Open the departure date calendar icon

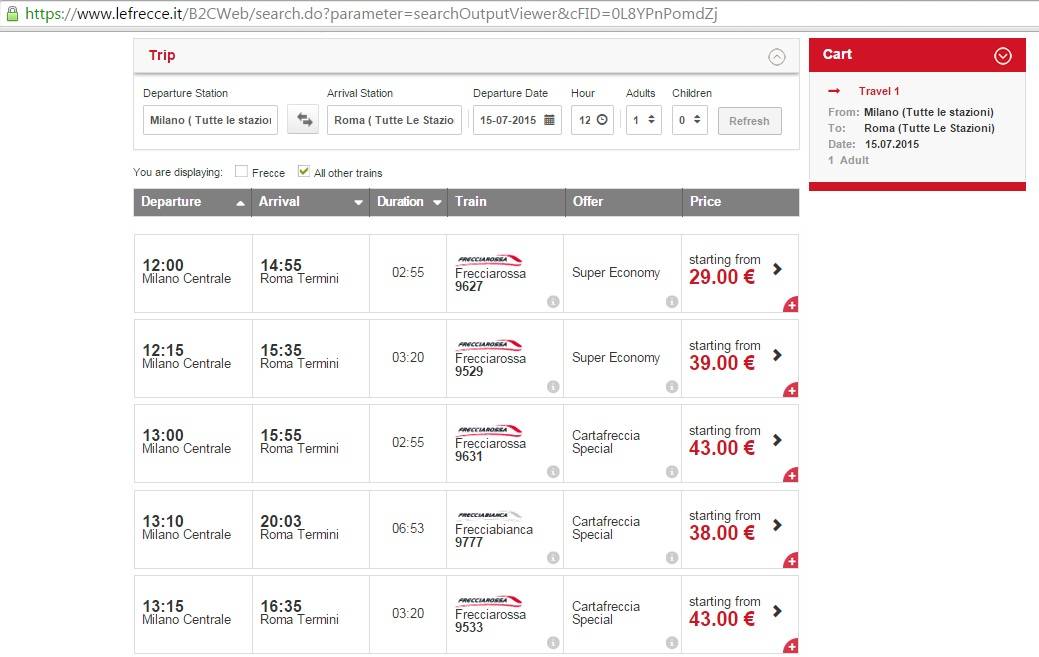pyautogui.click(x=549, y=120)
